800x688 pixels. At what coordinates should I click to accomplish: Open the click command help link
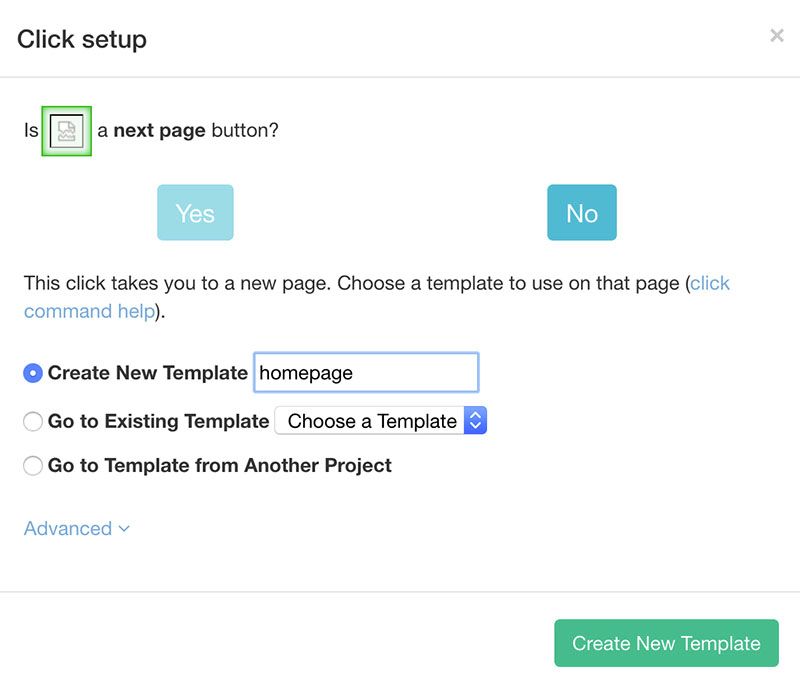pos(710,283)
